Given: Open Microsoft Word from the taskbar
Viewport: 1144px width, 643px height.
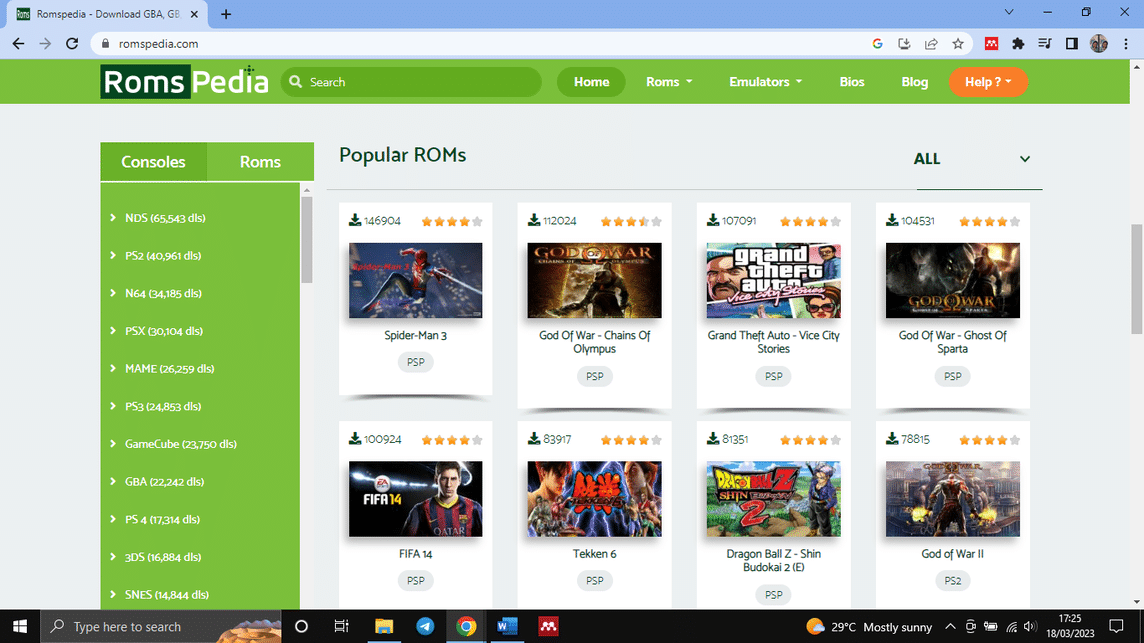Looking at the screenshot, I should (x=507, y=626).
